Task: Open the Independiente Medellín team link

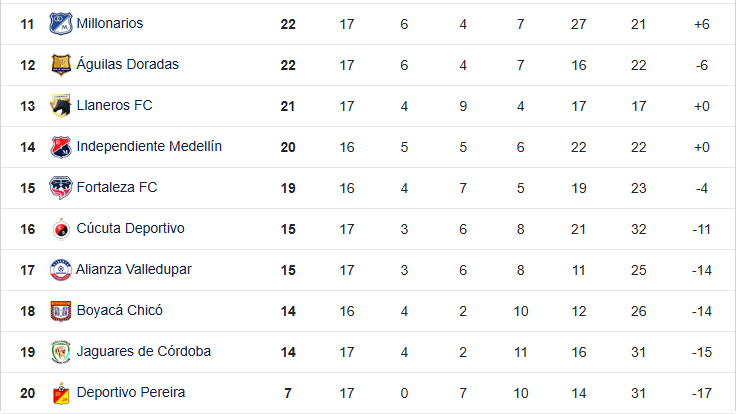Action: [149, 147]
